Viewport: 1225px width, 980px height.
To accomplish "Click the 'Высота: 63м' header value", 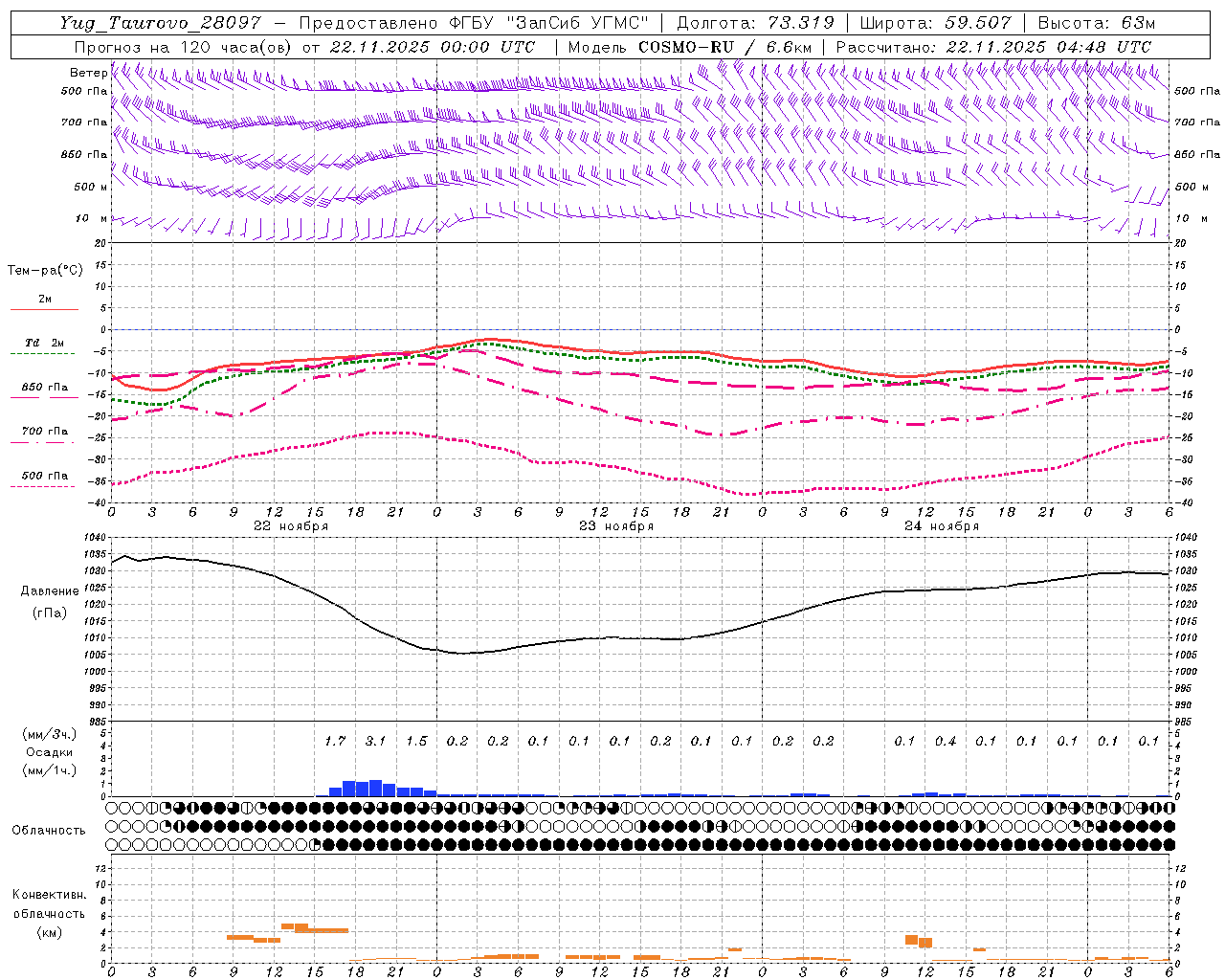I will coord(1097,23).
